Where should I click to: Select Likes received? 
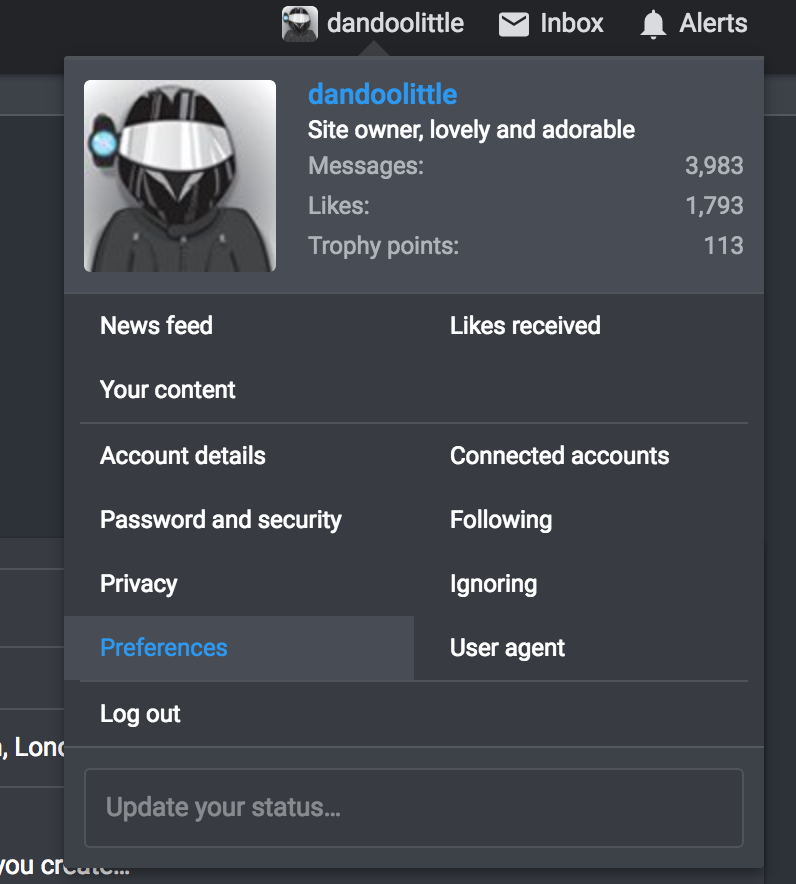pos(525,326)
